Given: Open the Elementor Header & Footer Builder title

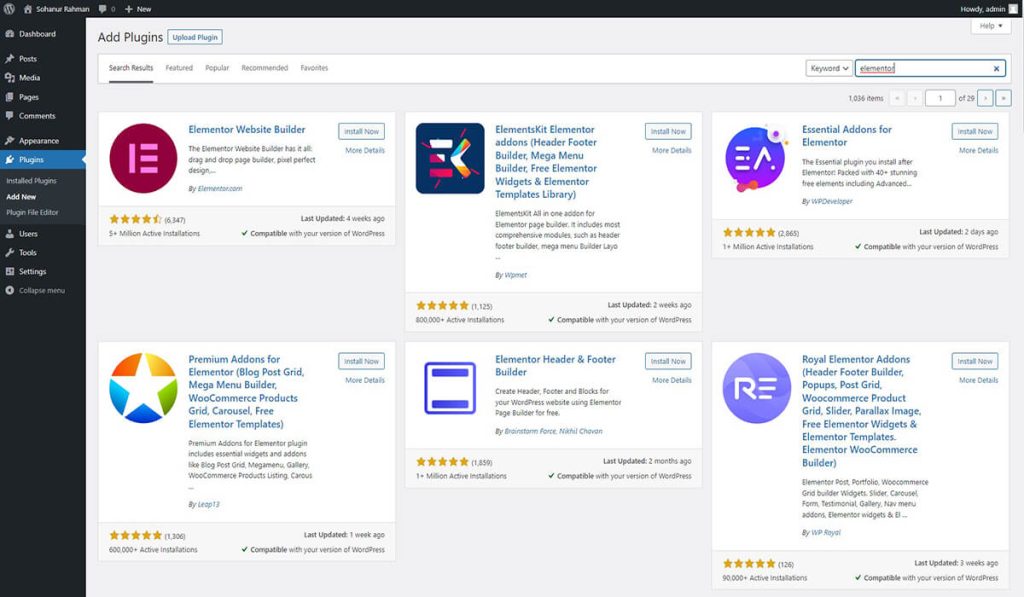Looking at the screenshot, I should 555,366.
